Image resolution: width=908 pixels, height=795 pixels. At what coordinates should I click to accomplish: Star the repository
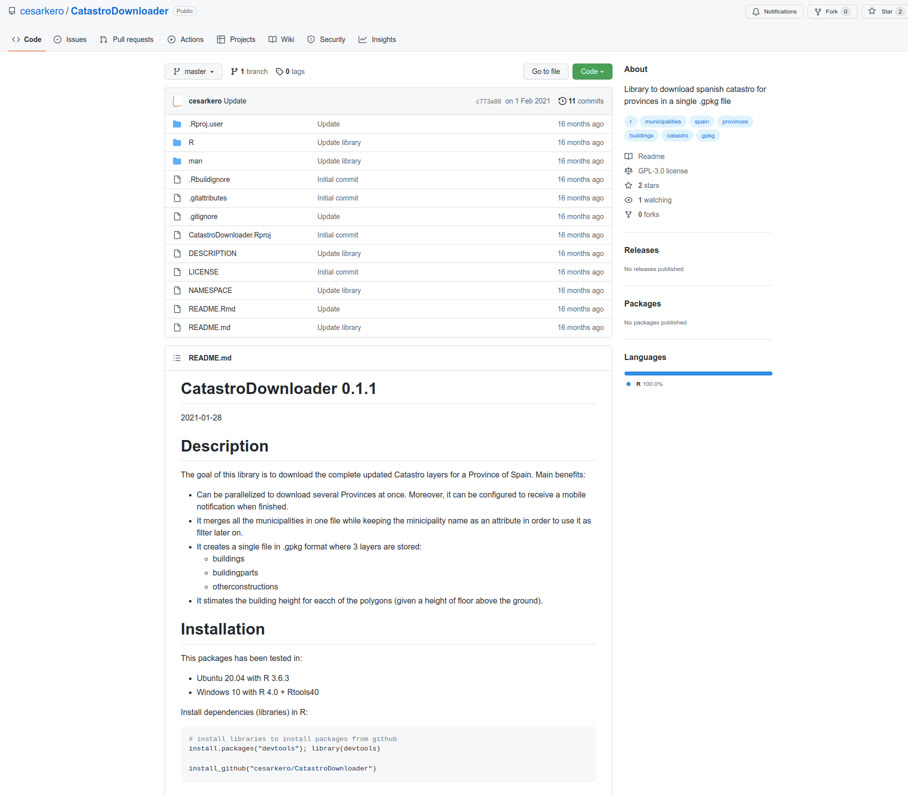tap(885, 12)
